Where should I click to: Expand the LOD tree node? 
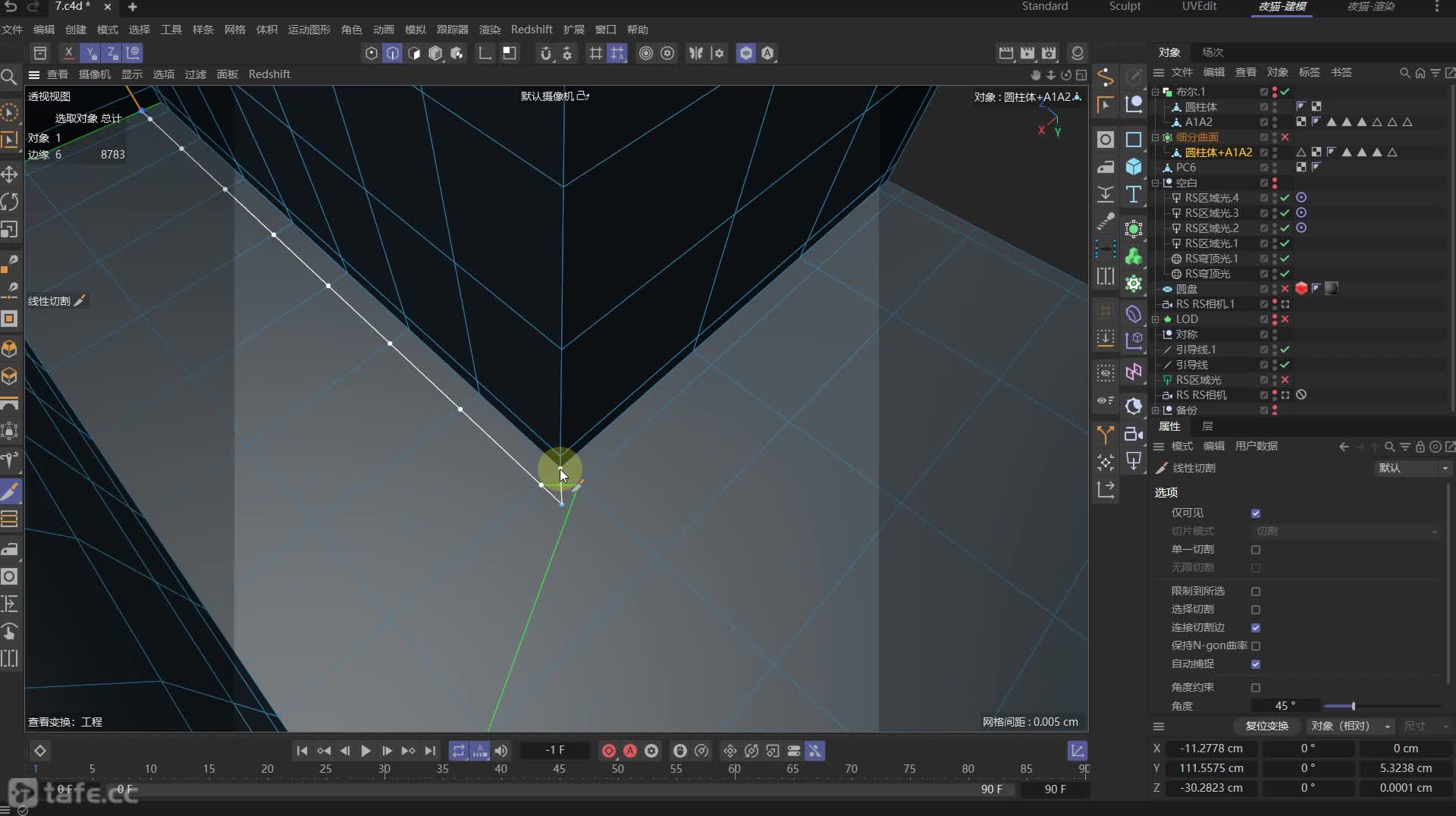click(1156, 319)
